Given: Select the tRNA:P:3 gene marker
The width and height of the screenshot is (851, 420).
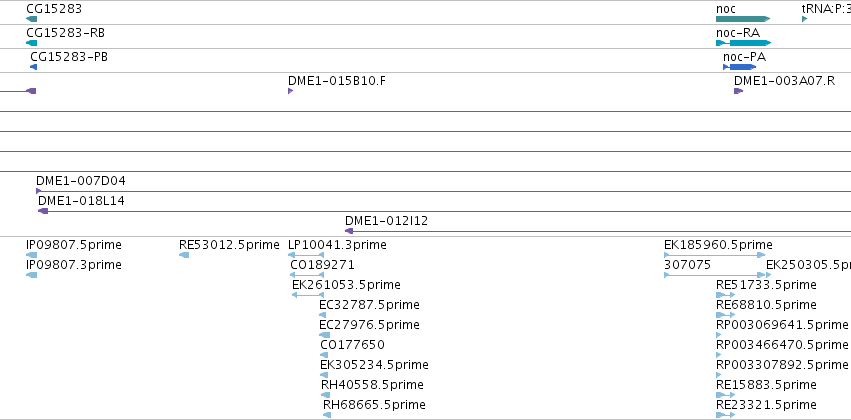Looking at the screenshot, I should [804, 19].
